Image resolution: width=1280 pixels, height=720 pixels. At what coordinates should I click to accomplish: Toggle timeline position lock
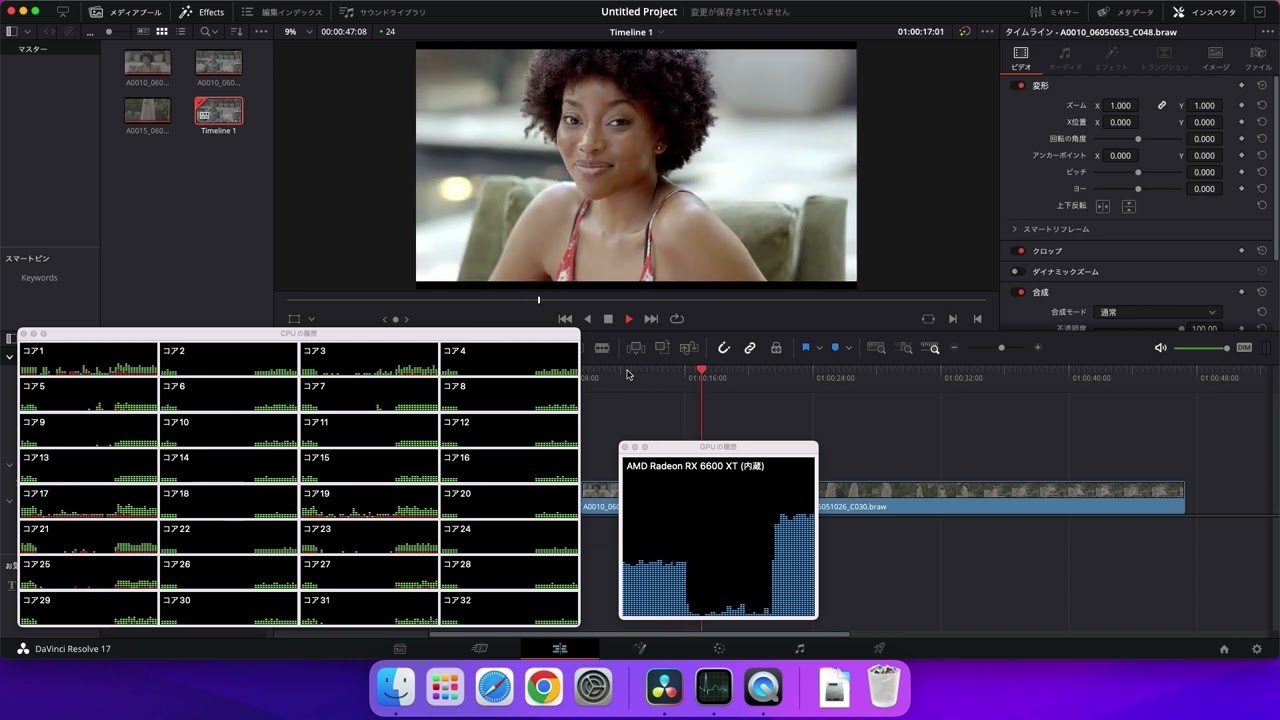click(776, 348)
